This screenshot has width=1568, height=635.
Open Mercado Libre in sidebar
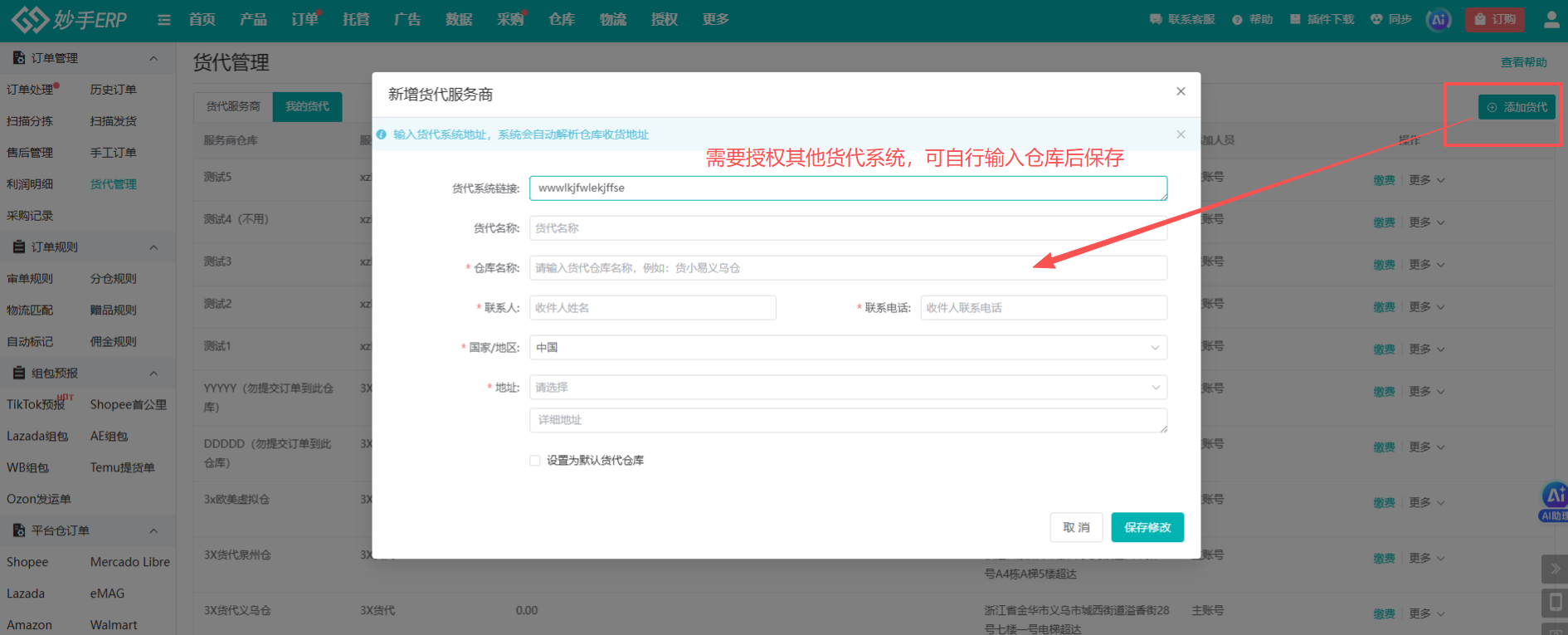point(130,563)
